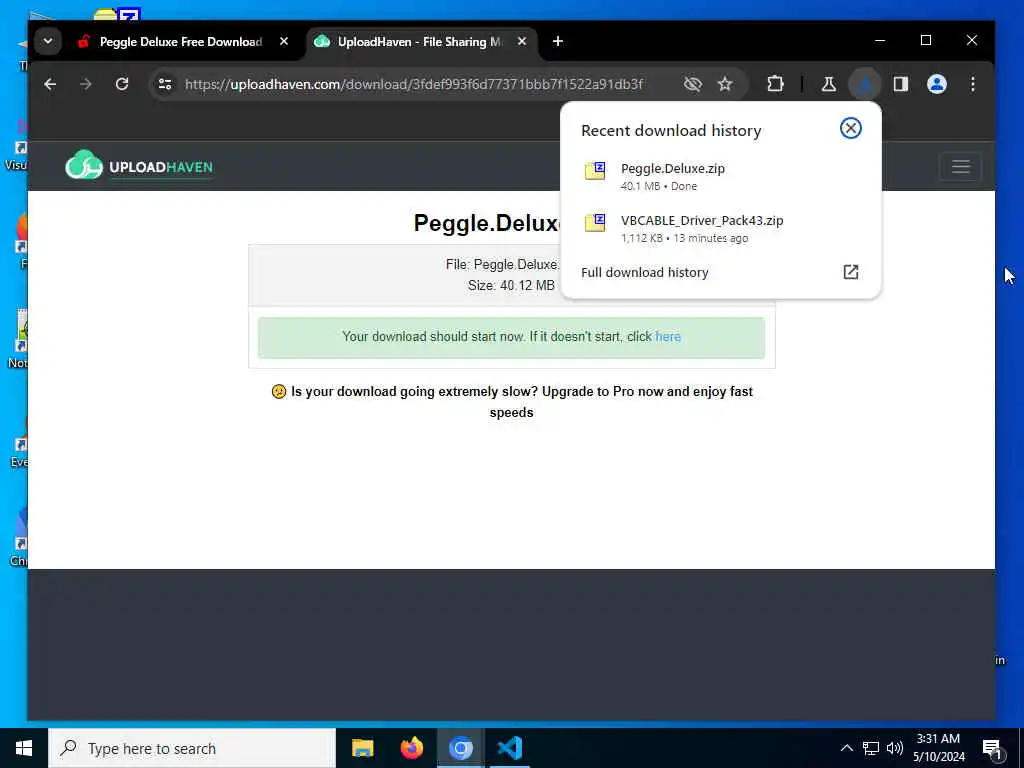Click Upgrade to Pro message text

point(512,402)
